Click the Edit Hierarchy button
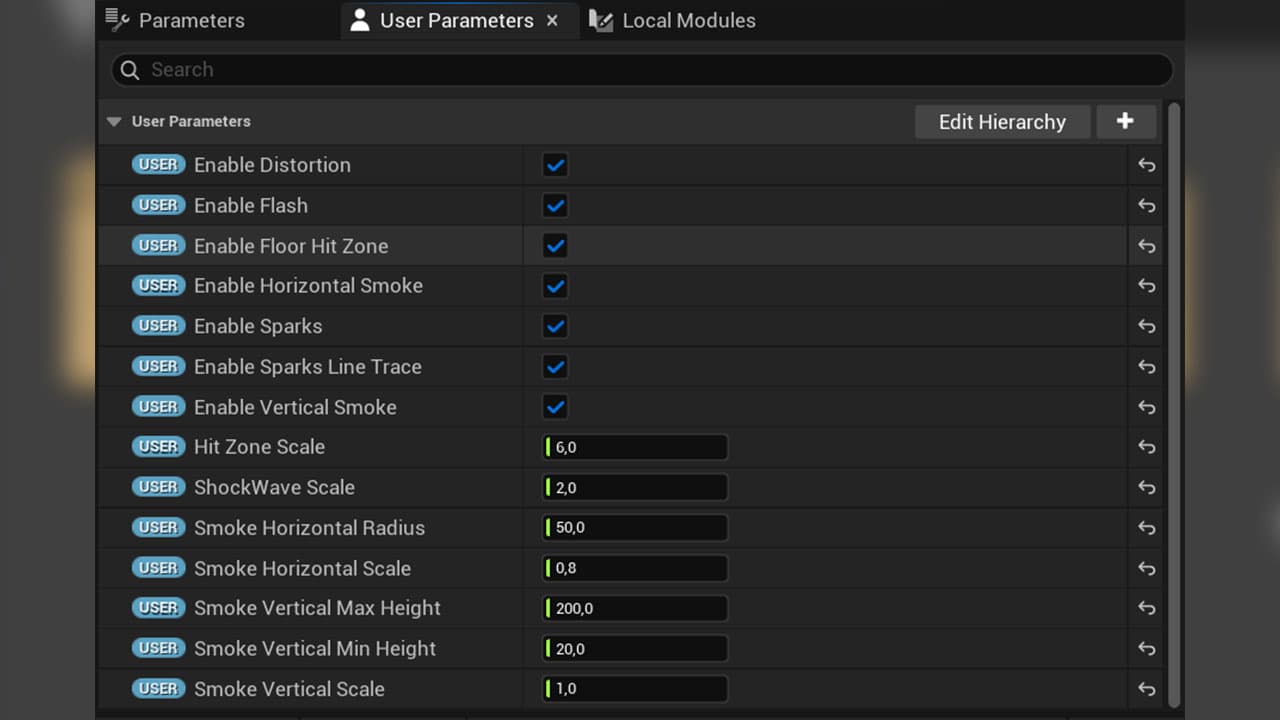This screenshot has height=720, width=1280. point(1002,122)
